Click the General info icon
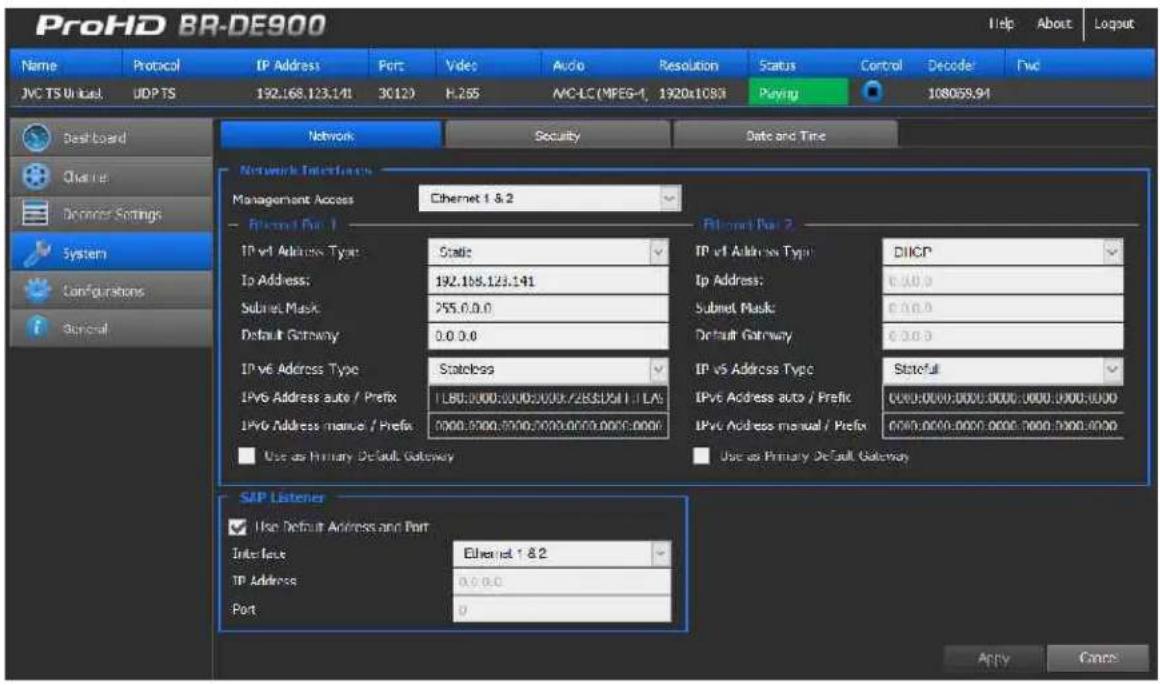Viewport: 1160px width, 685px height. click(x=36, y=327)
